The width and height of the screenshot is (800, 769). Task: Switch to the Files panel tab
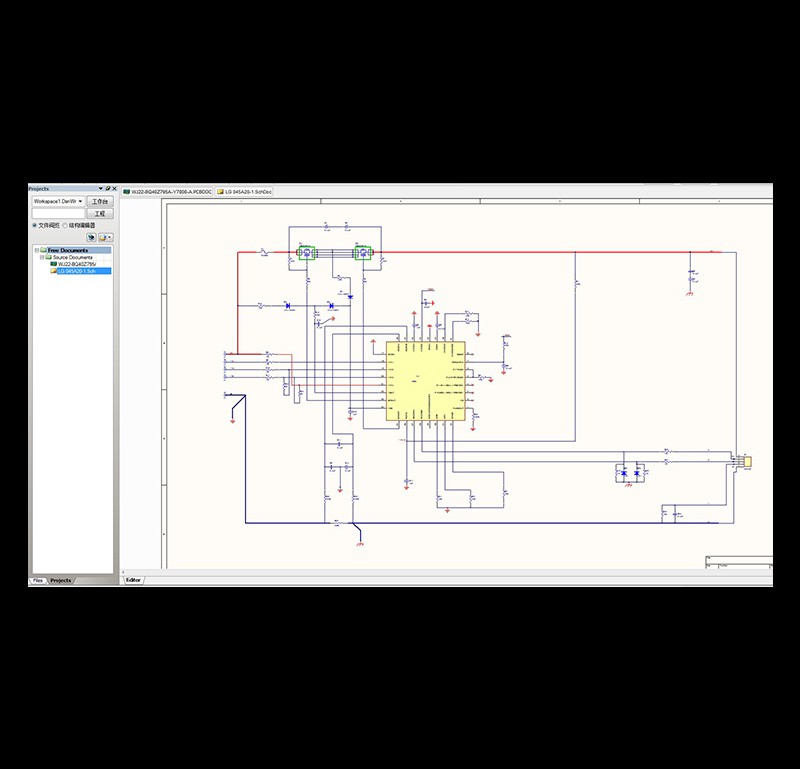[x=38, y=581]
